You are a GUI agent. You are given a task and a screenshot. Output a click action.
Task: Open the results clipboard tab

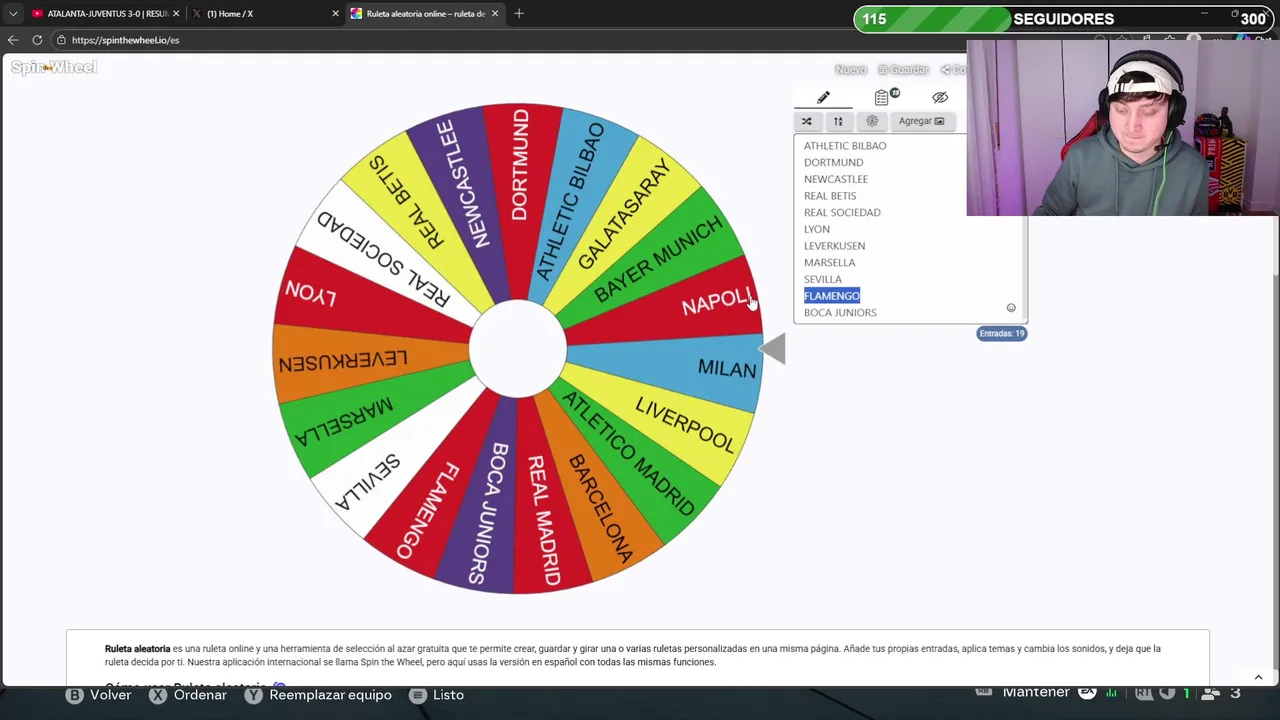(x=882, y=97)
